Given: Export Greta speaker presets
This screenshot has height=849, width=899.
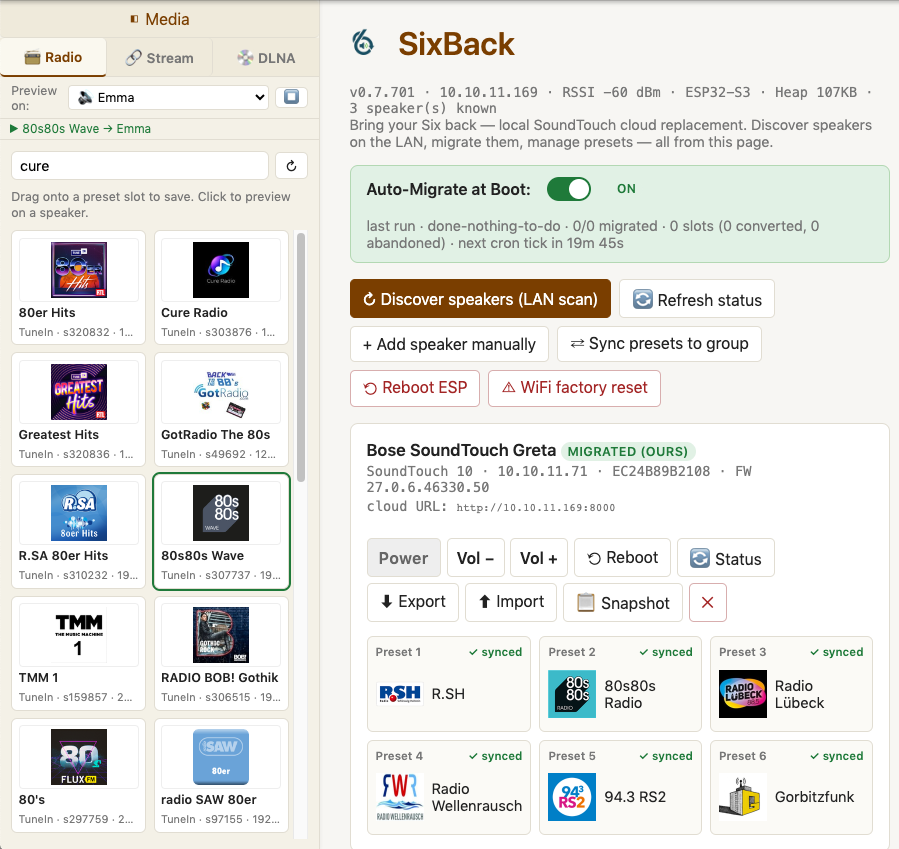Looking at the screenshot, I should tap(413, 602).
